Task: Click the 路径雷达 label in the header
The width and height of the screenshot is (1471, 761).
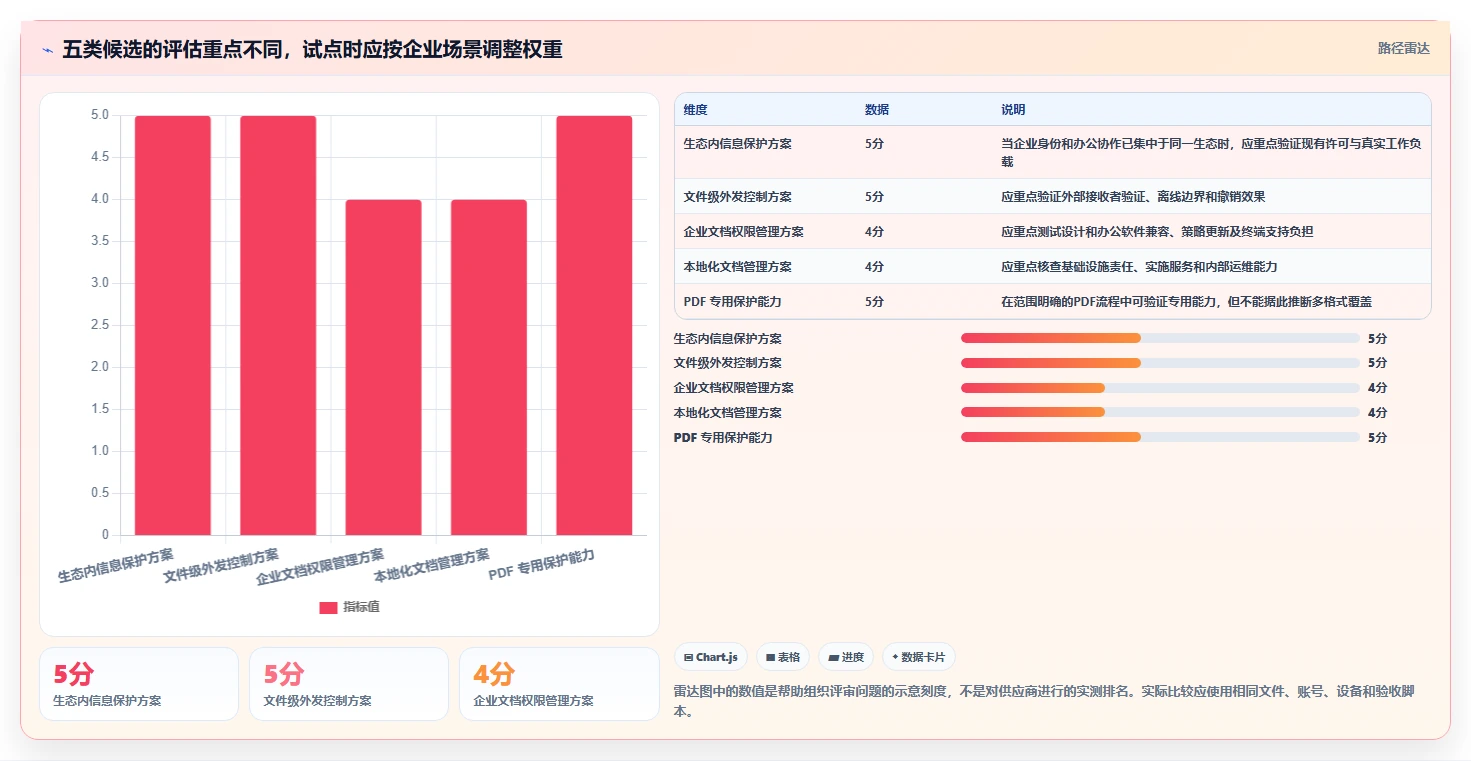Action: click(x=1404, y=48)
